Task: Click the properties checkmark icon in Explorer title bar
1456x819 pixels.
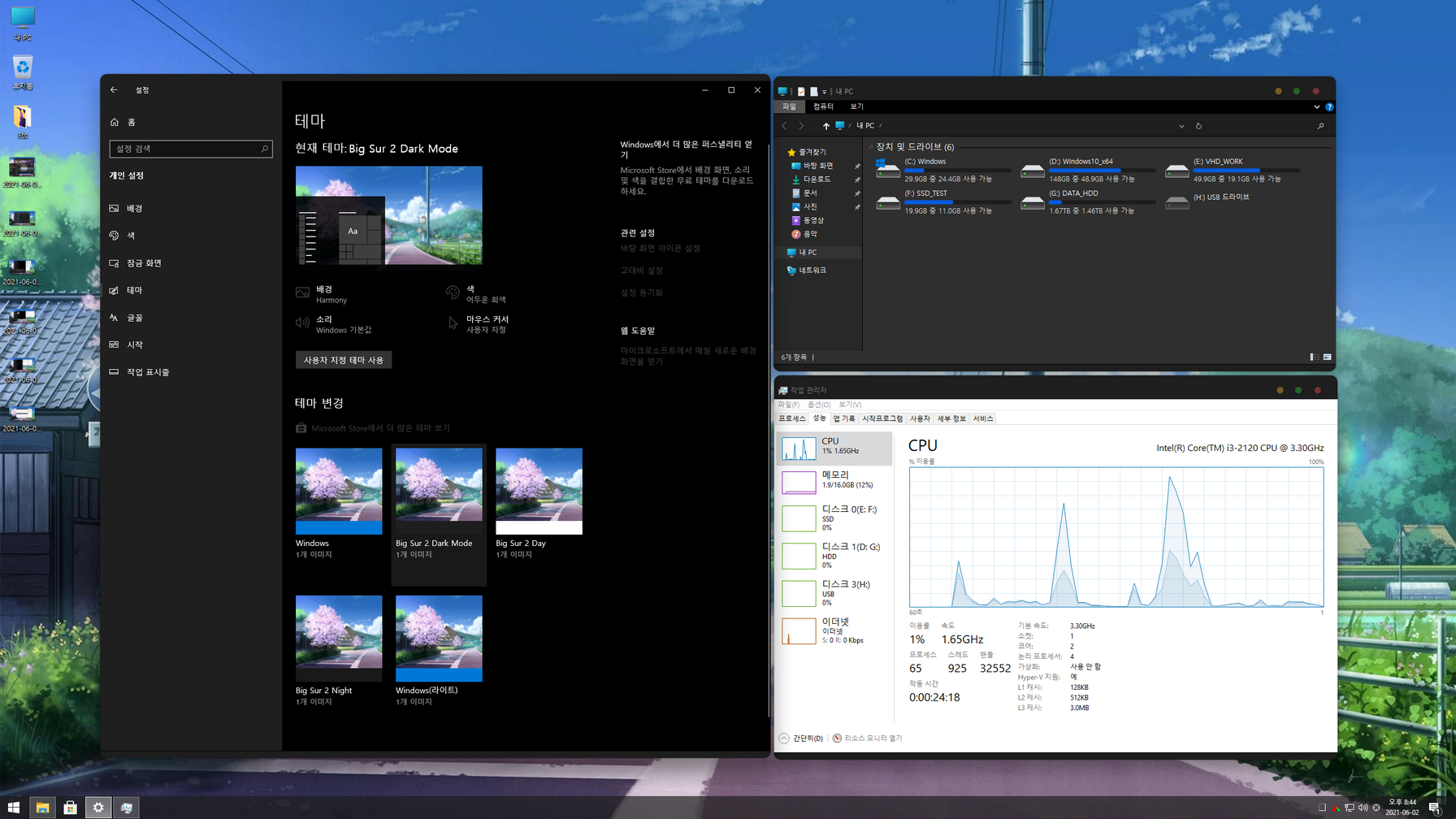Action: point(801,92)
